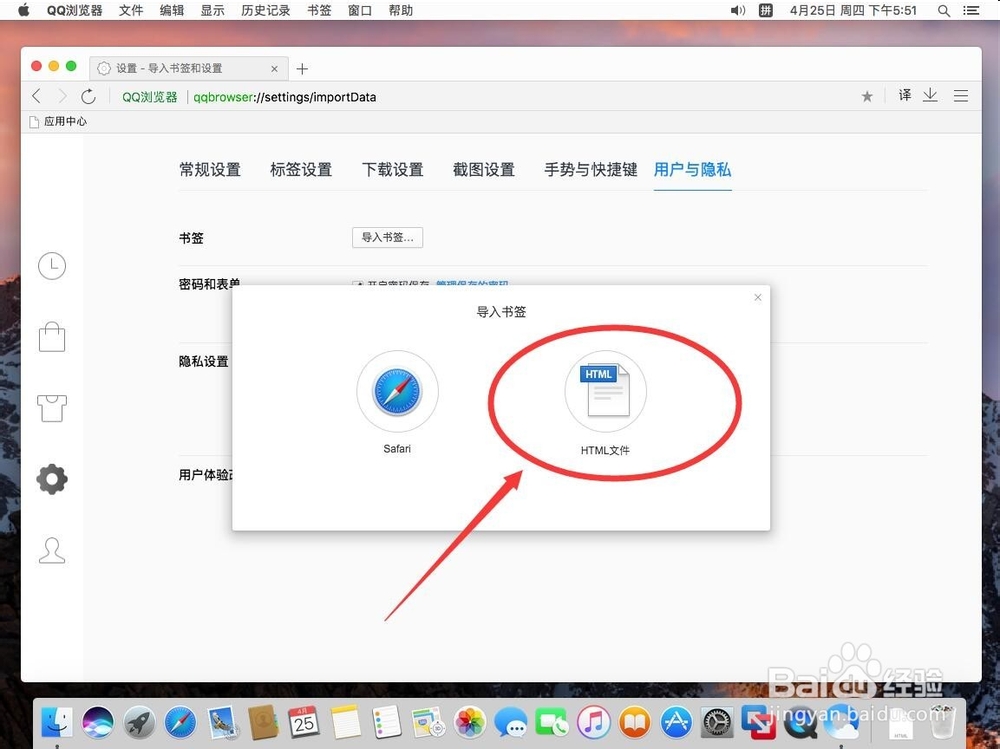This screenshot has height=749, width=1000.
Task: Open Finder from the Dock
Action: coord(57,722)
